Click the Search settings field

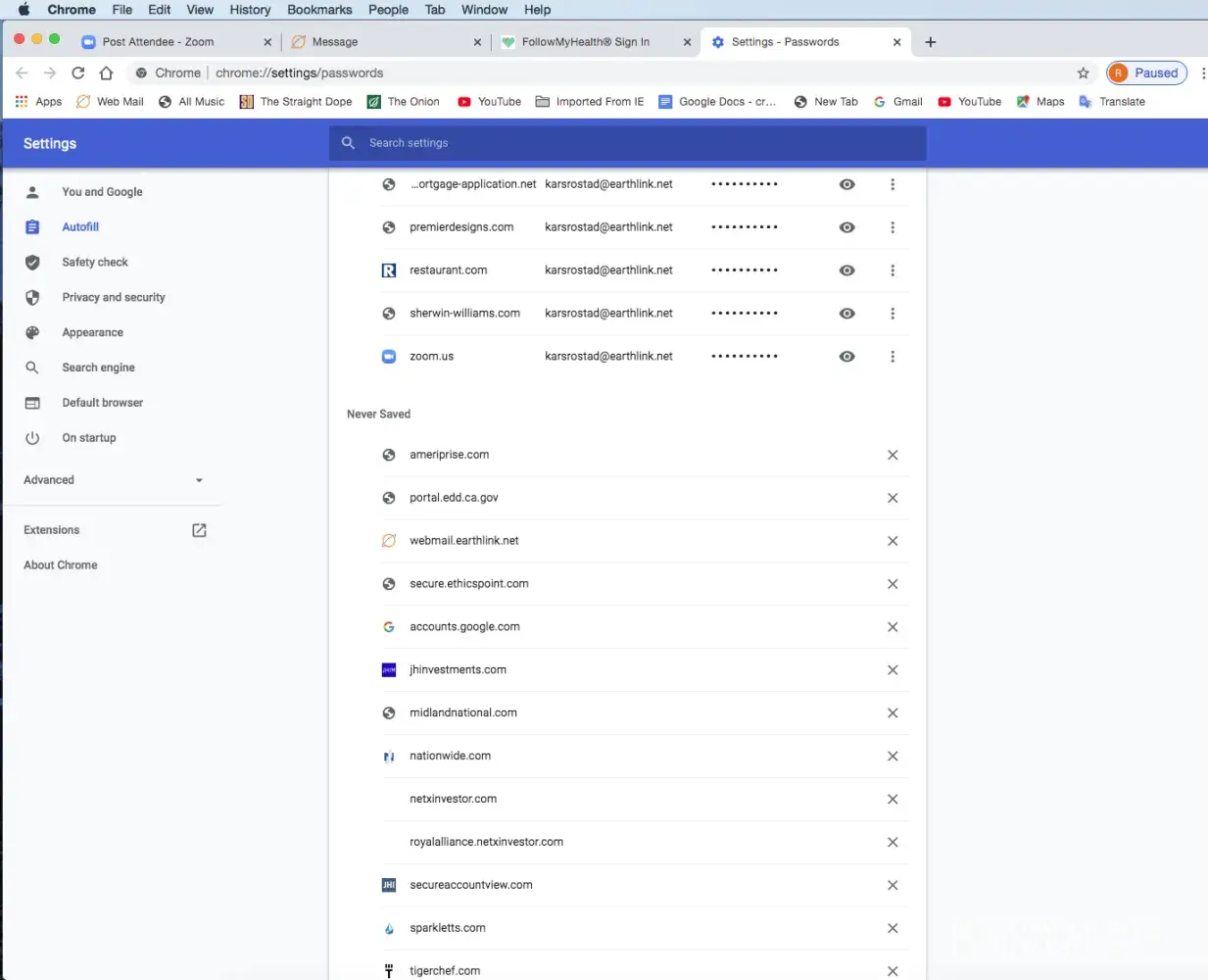(627, 143)
